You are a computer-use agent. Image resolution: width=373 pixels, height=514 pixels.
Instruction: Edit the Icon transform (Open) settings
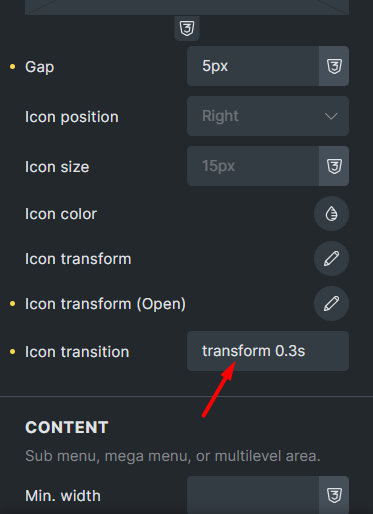[331, 304]
